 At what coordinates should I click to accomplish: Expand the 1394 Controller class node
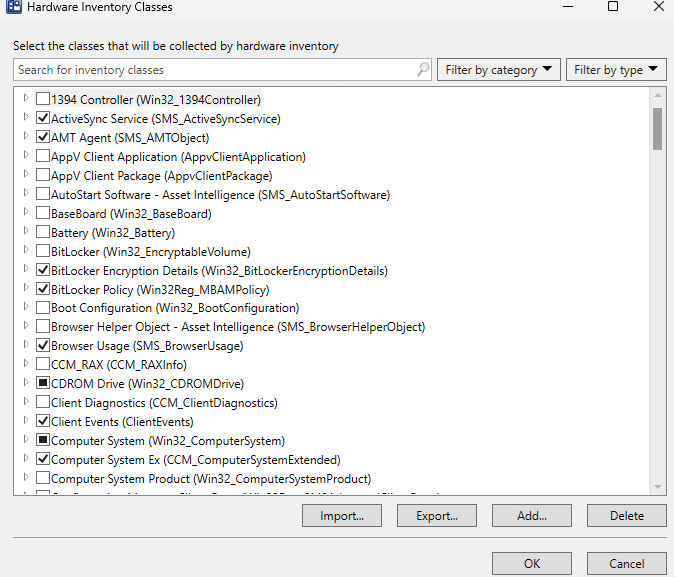(26, 98)
